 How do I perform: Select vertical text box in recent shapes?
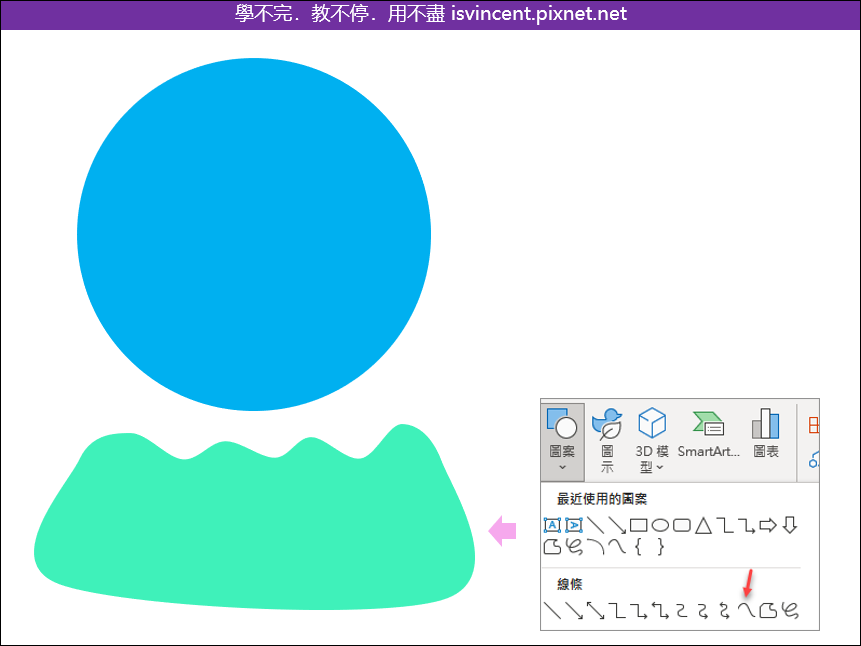point(574,525)
